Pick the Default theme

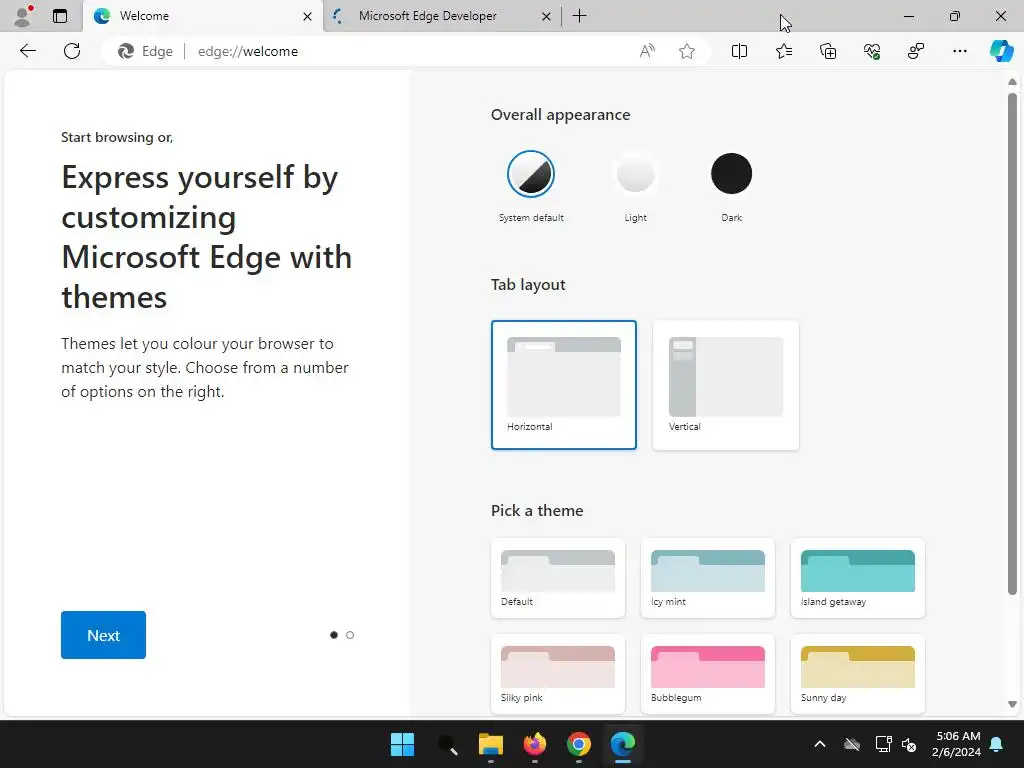coord(558,578)
